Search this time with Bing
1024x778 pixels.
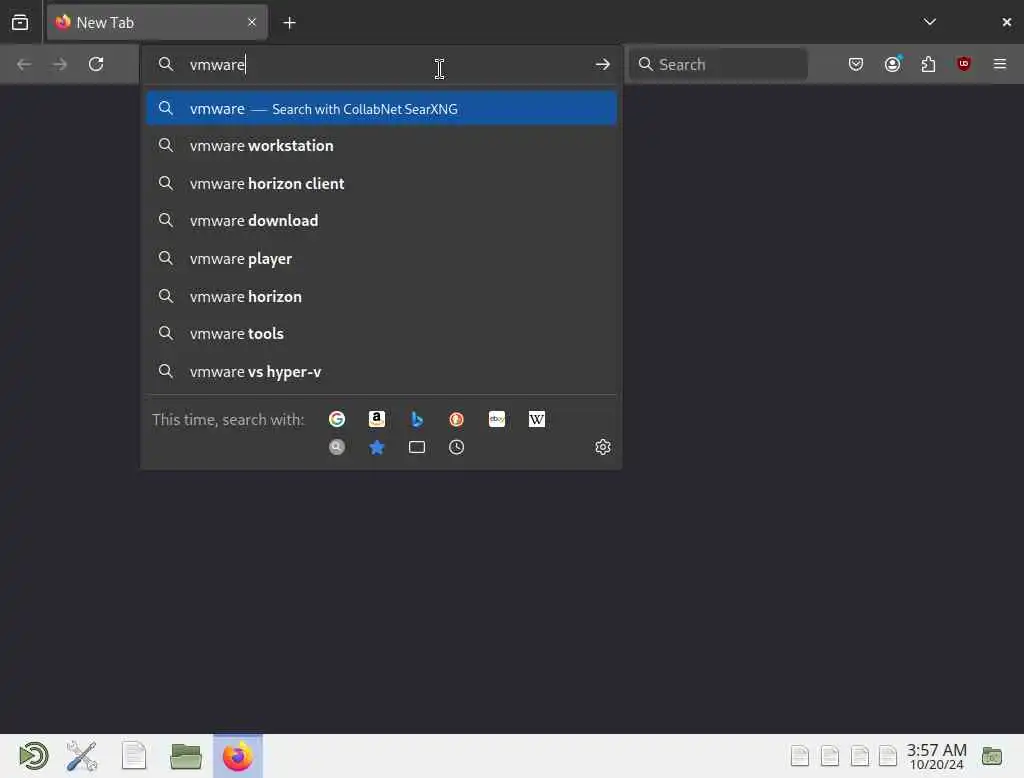417,419
